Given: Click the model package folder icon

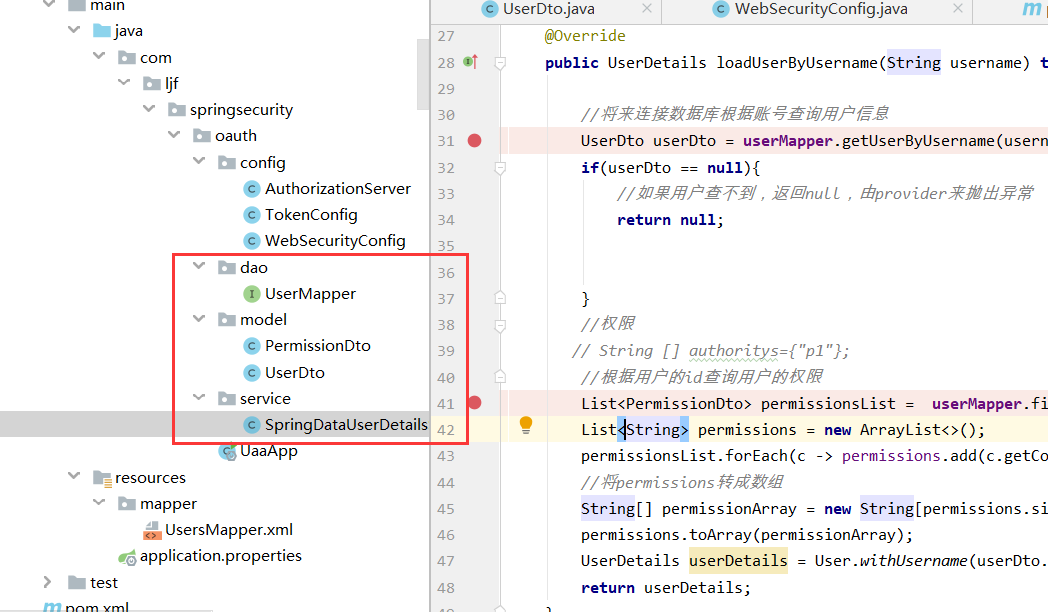Looking at the screenshot, I should click(227, 320).
